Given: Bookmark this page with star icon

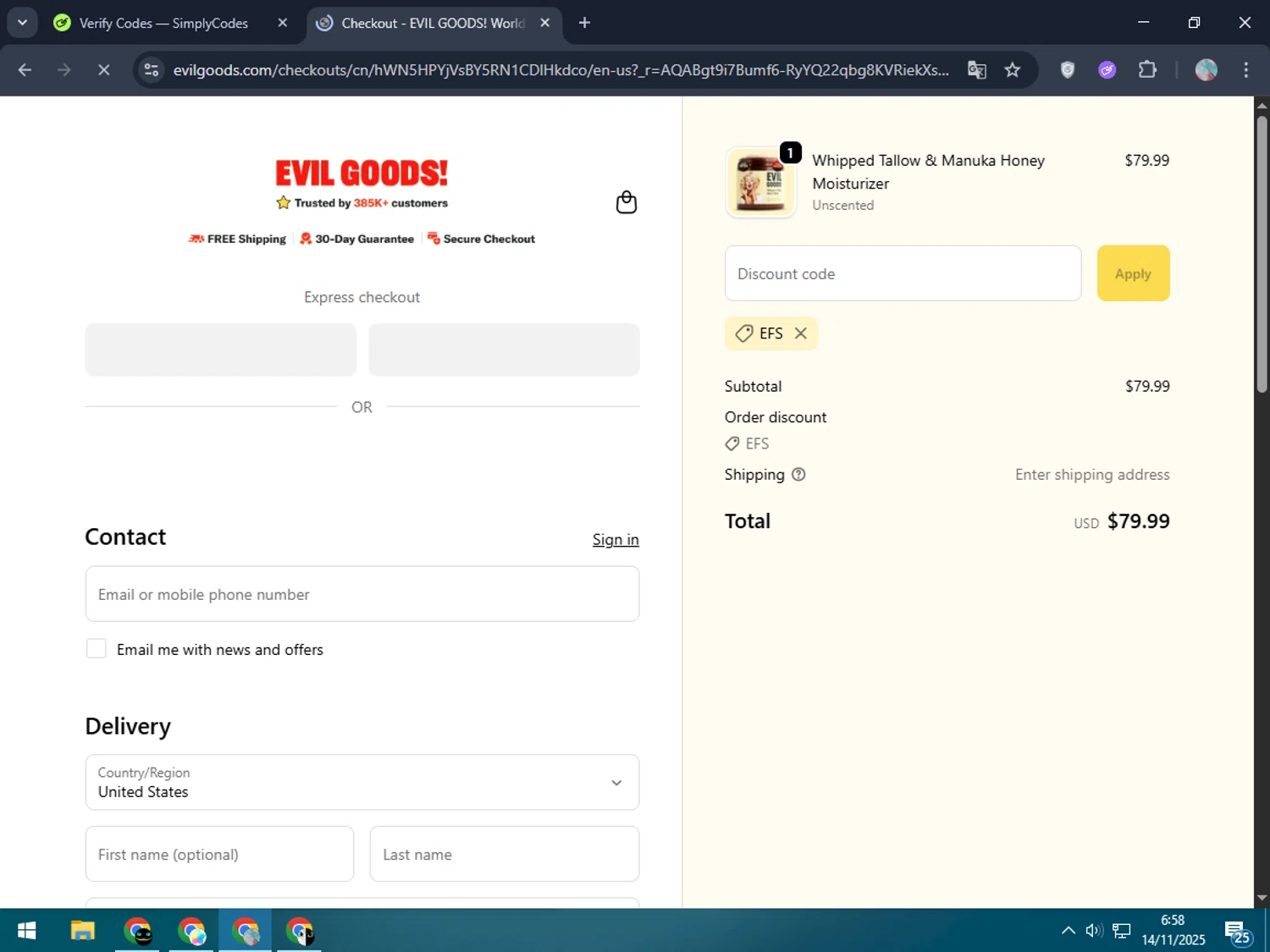Looking at the screenshot, I should click(x=1013, y=70).
